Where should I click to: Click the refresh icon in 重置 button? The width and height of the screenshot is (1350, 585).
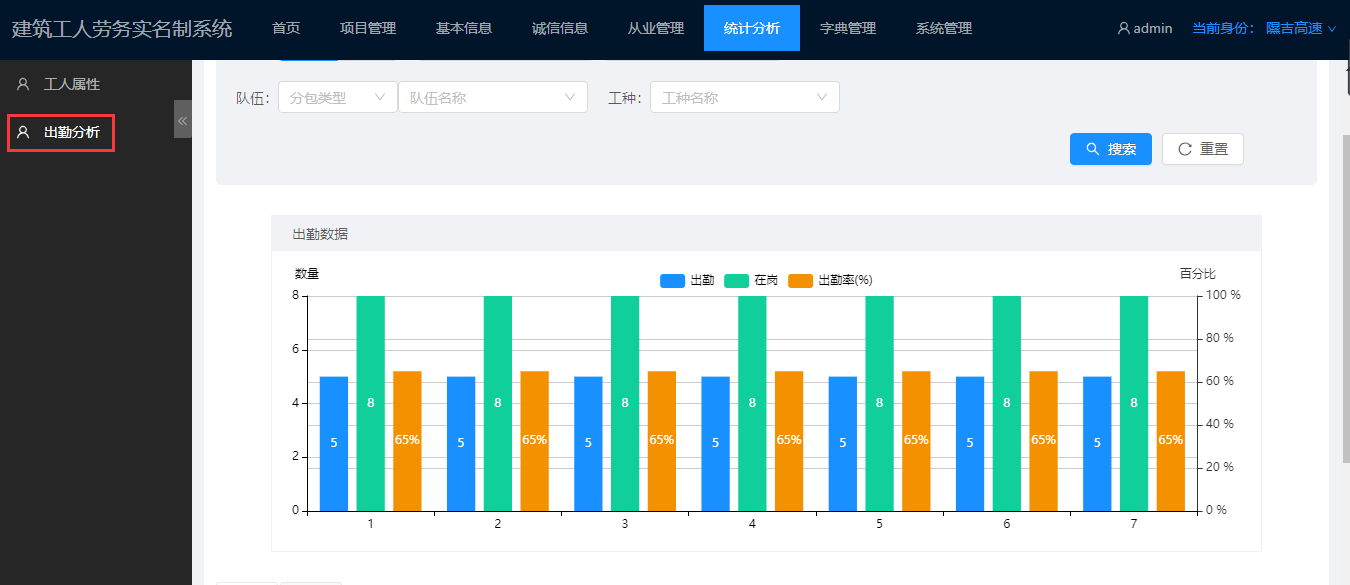(1185, 149)
